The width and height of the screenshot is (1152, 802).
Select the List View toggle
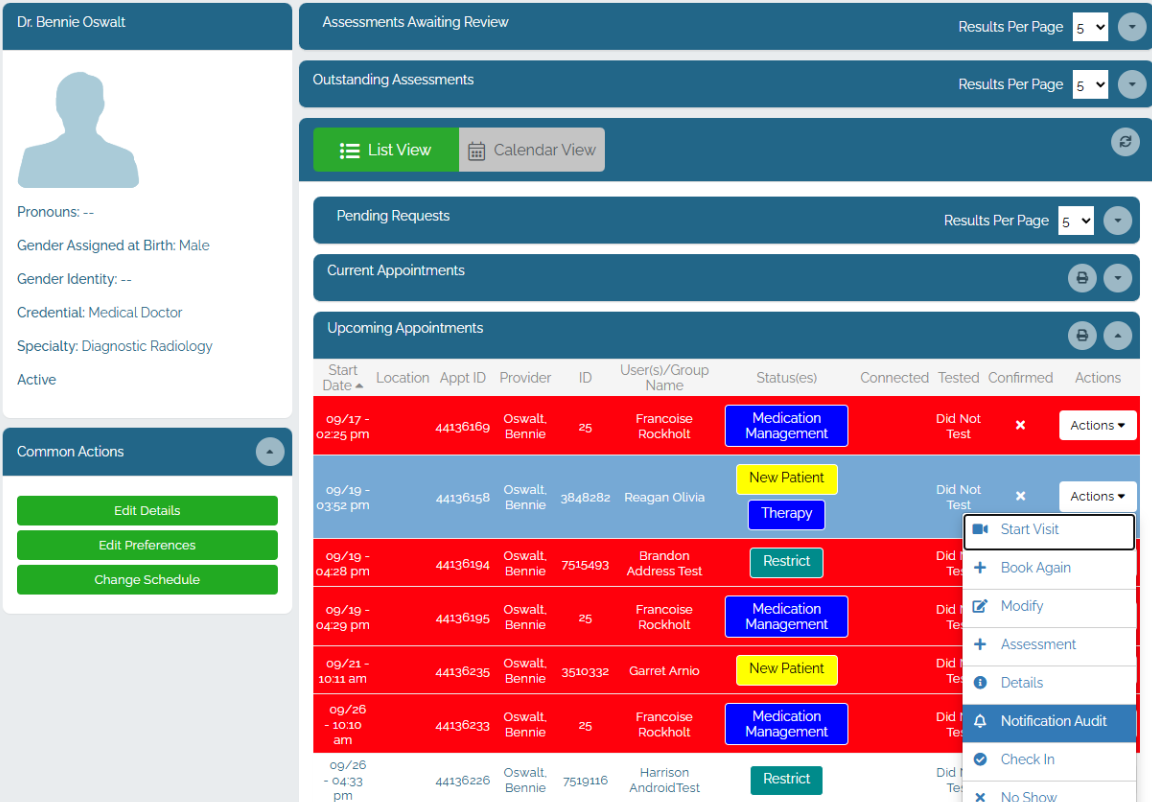coord(386,150)
